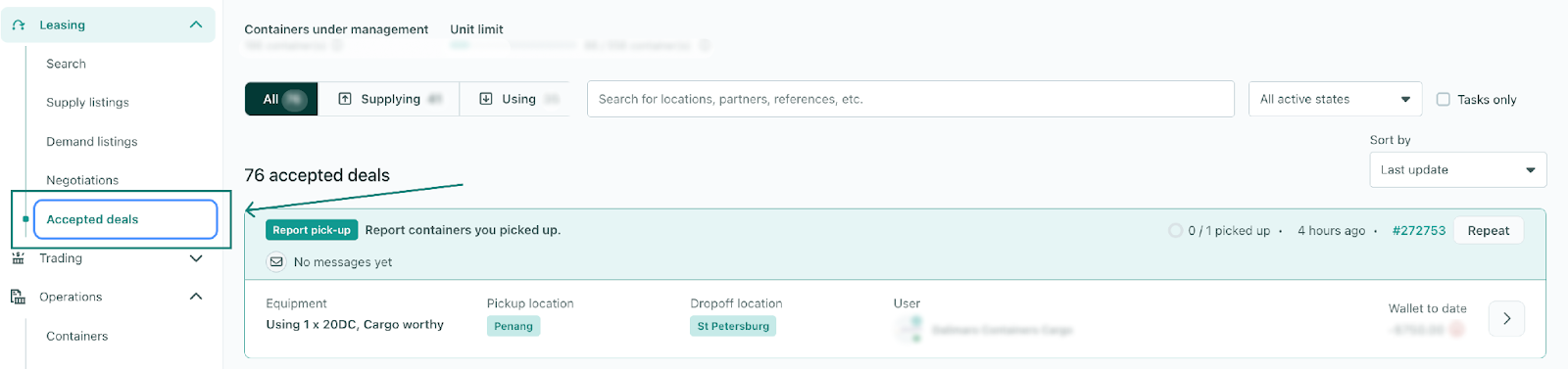Image resolution: width=1568 pixels, height=369 pixels.
Task: Expand the Trading menu chevron
Action: click(x=196, y=258)
